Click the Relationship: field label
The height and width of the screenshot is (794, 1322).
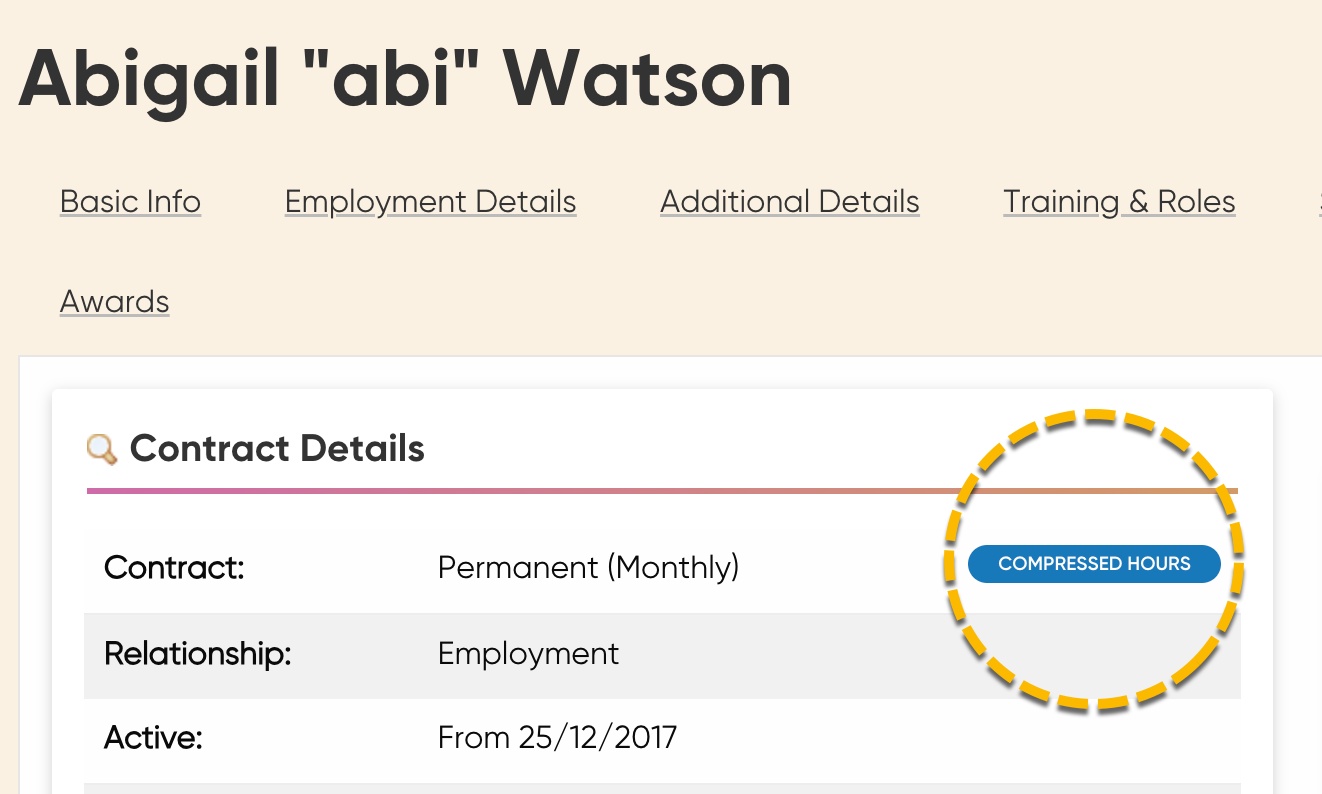(x=197, y=654)
